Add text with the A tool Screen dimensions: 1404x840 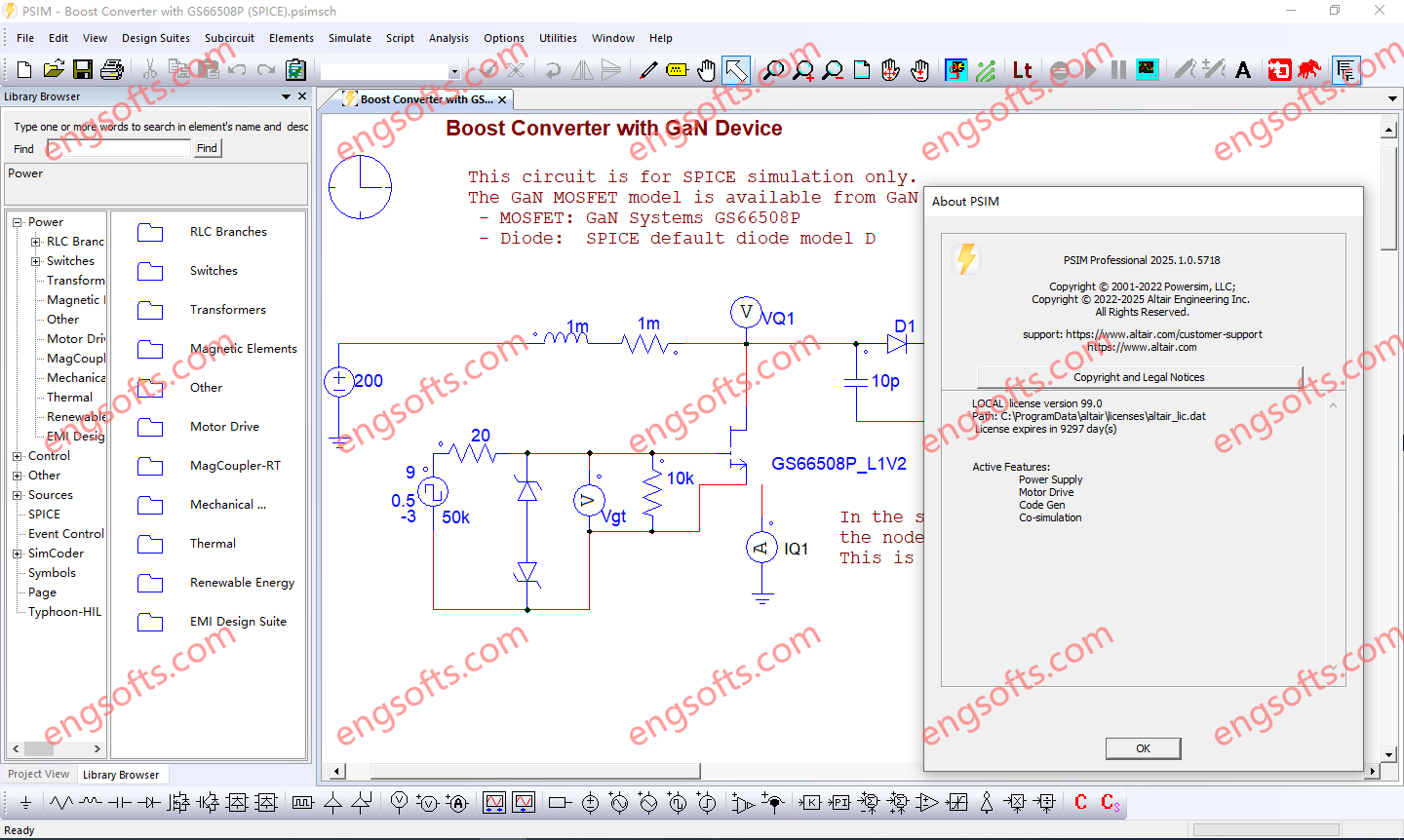(x=1243, y=70)
